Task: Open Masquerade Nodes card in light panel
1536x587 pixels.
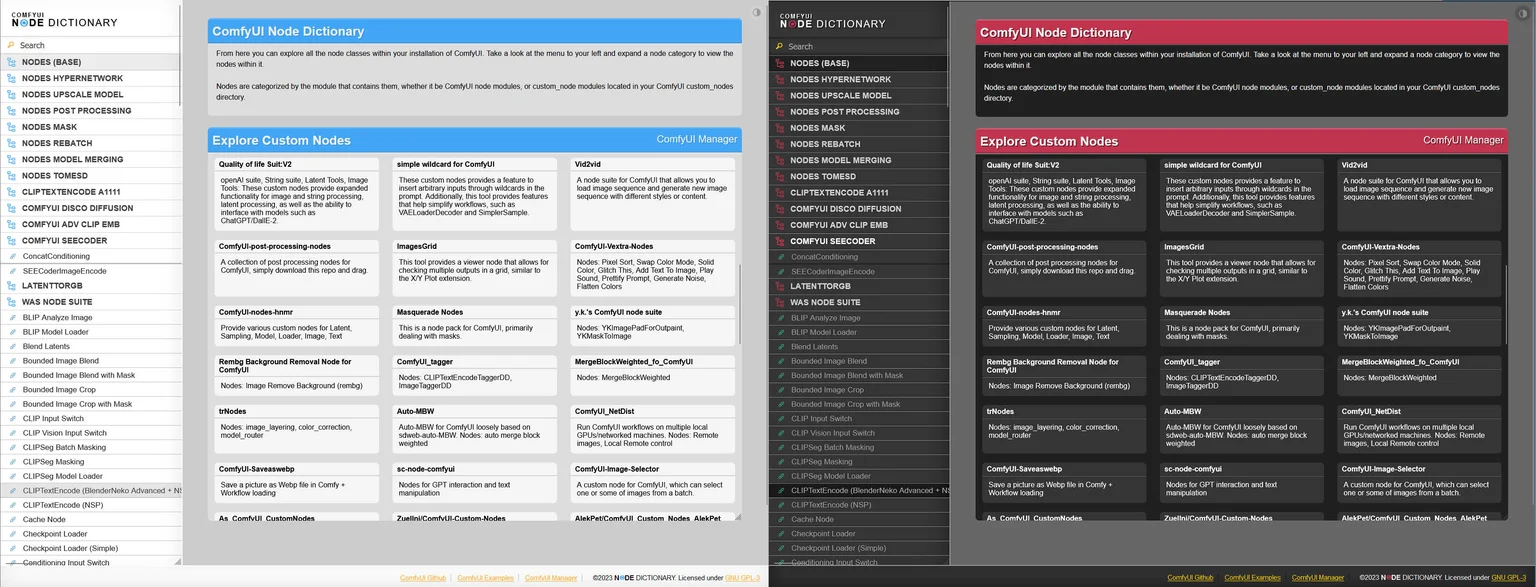Action: pyautogui.click(x=475, y=326)
